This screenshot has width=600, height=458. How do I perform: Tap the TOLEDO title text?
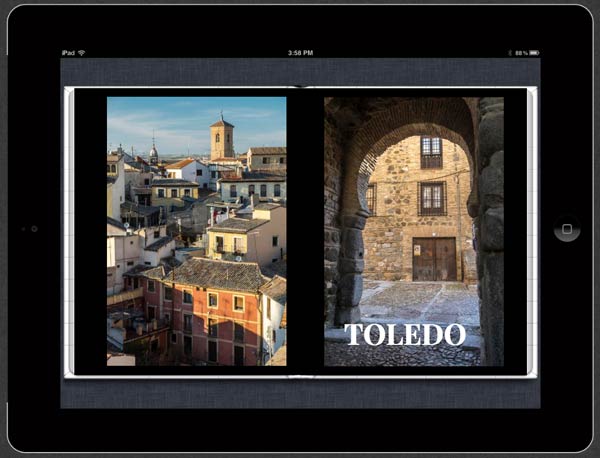405,335
